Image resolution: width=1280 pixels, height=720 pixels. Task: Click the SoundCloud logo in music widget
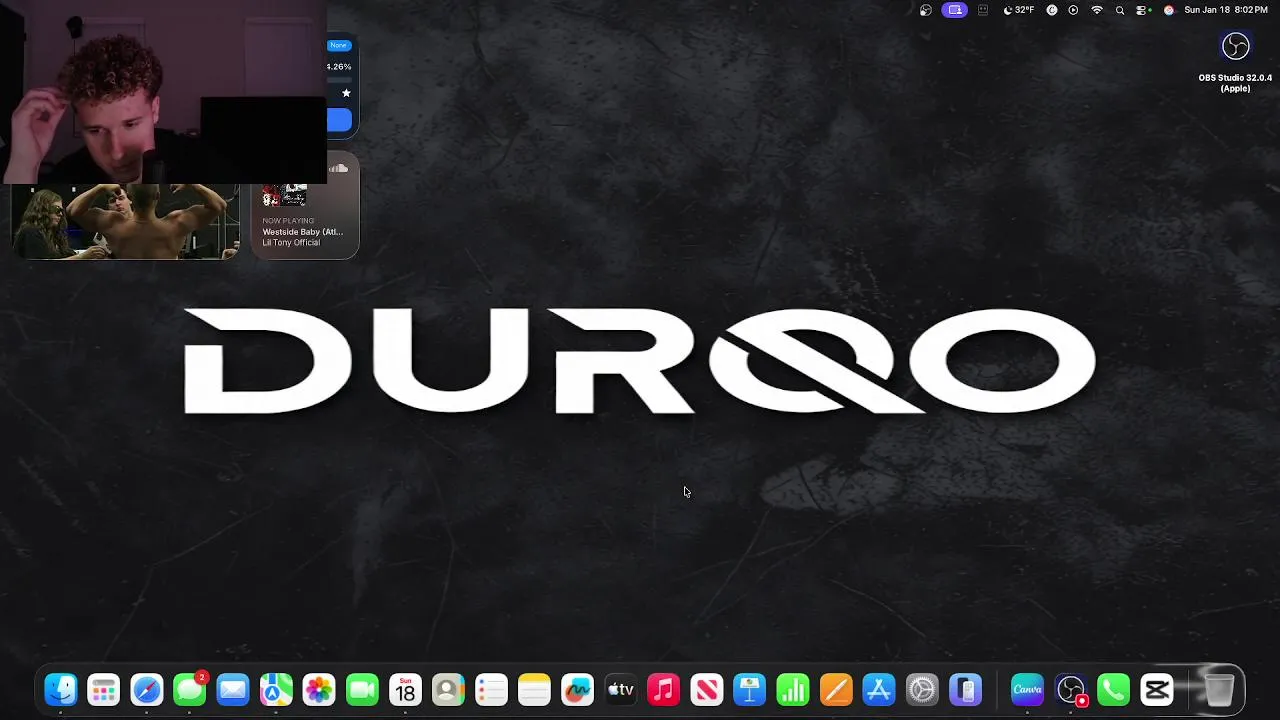pos(339,168)
